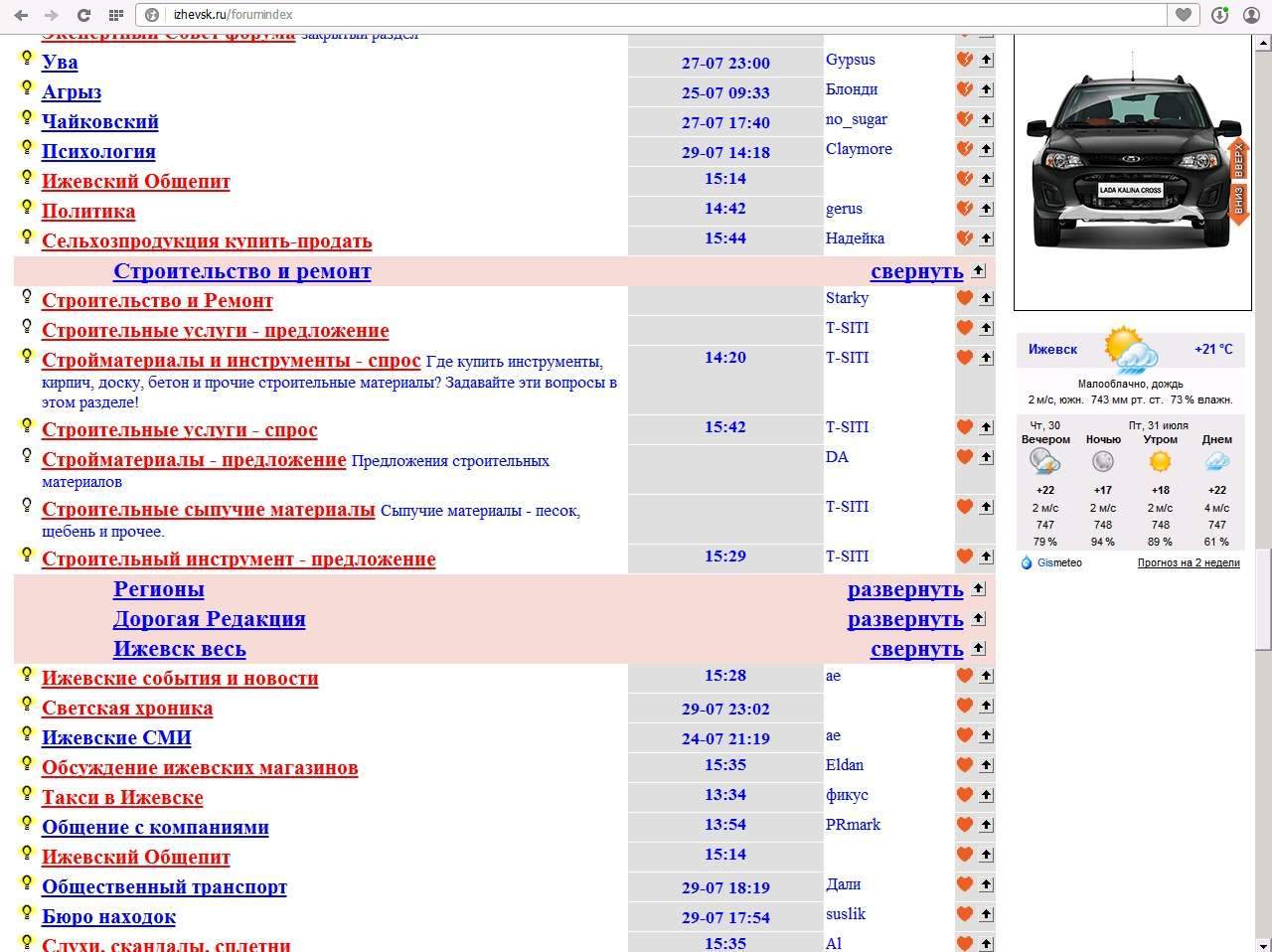
Task: Expand the Дорогая Редакция section via развернуть
Action: coord(904,619)
